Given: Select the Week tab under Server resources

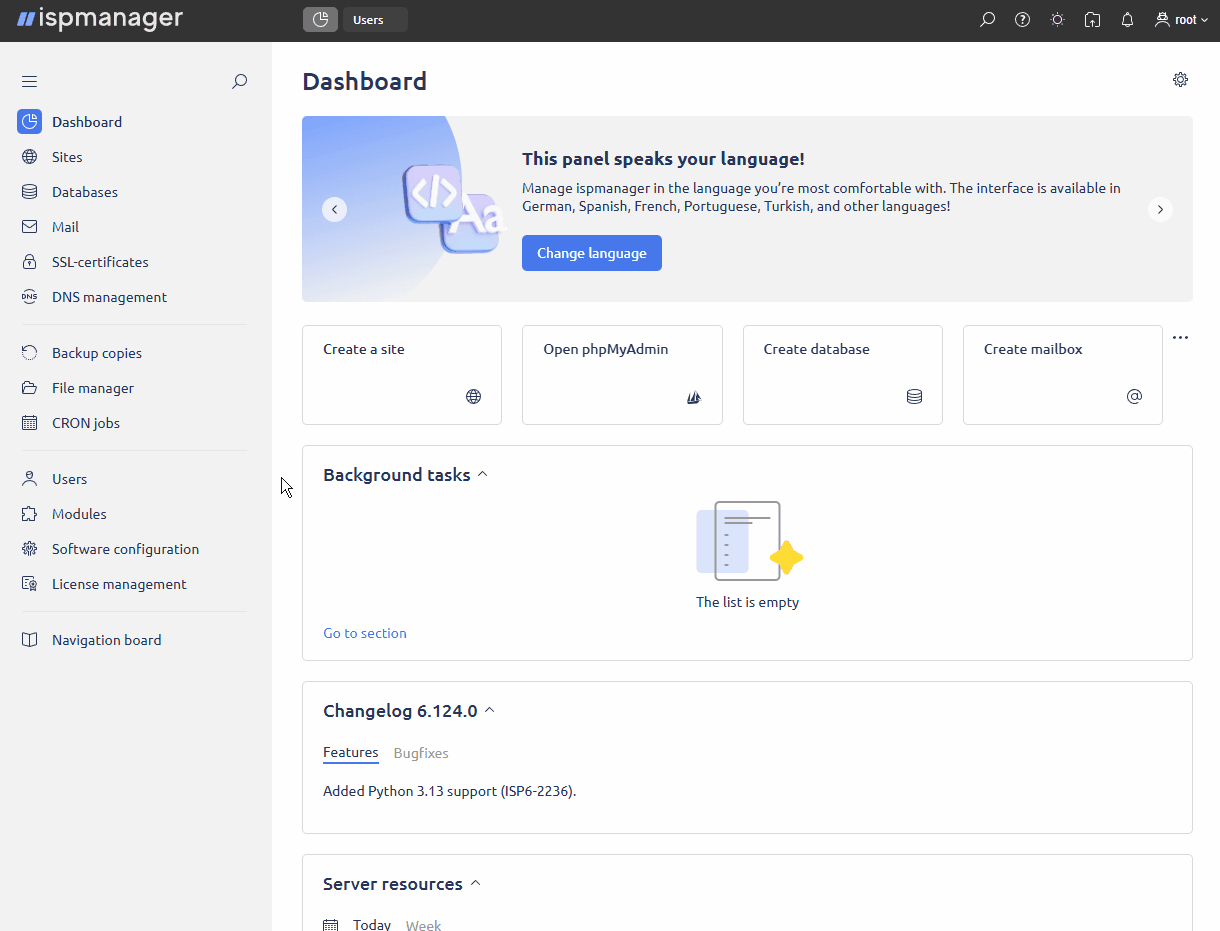Looking at the screenshot, I should point(423,925).
